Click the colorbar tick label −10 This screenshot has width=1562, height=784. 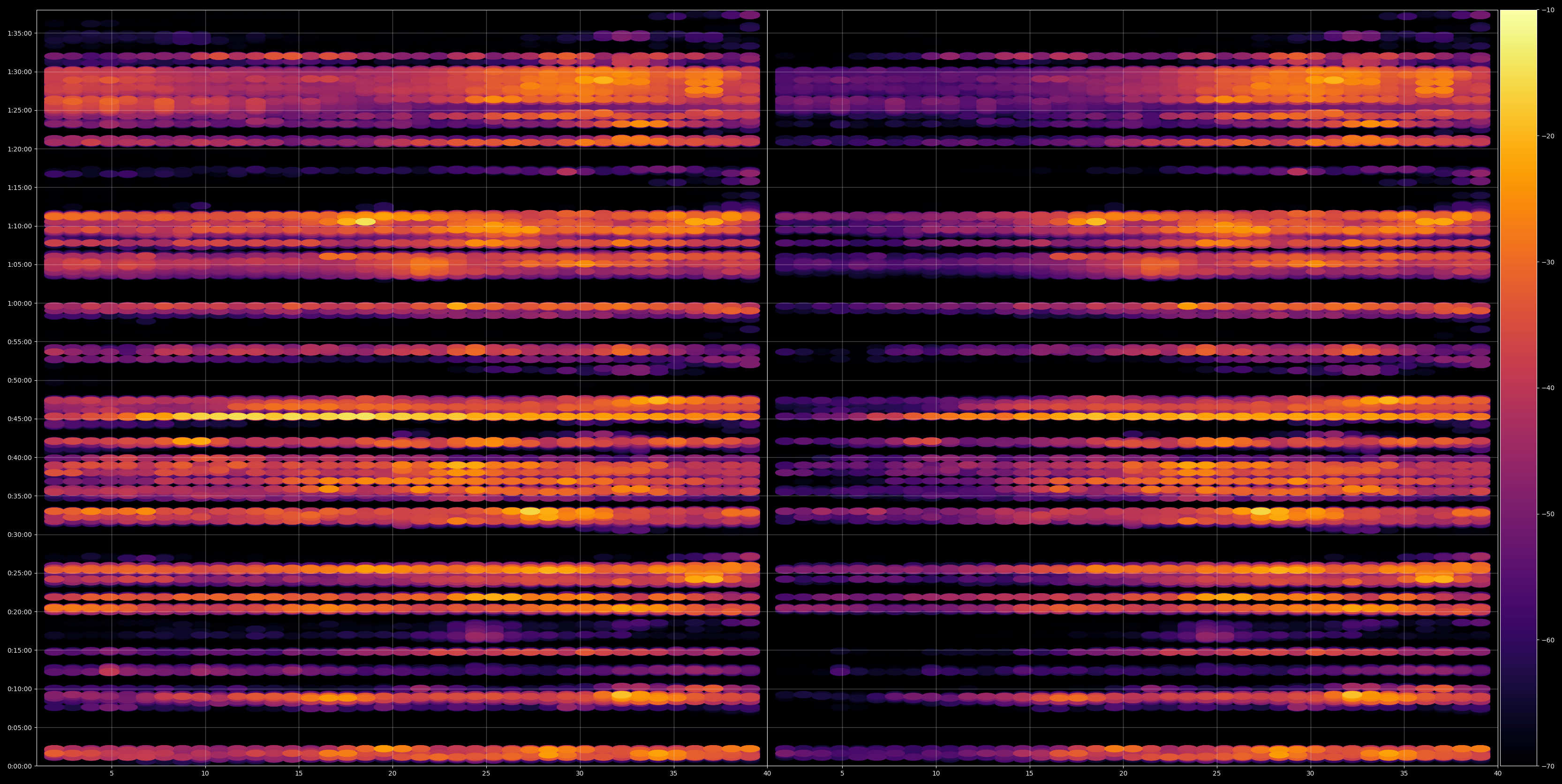coord(1548,10)
